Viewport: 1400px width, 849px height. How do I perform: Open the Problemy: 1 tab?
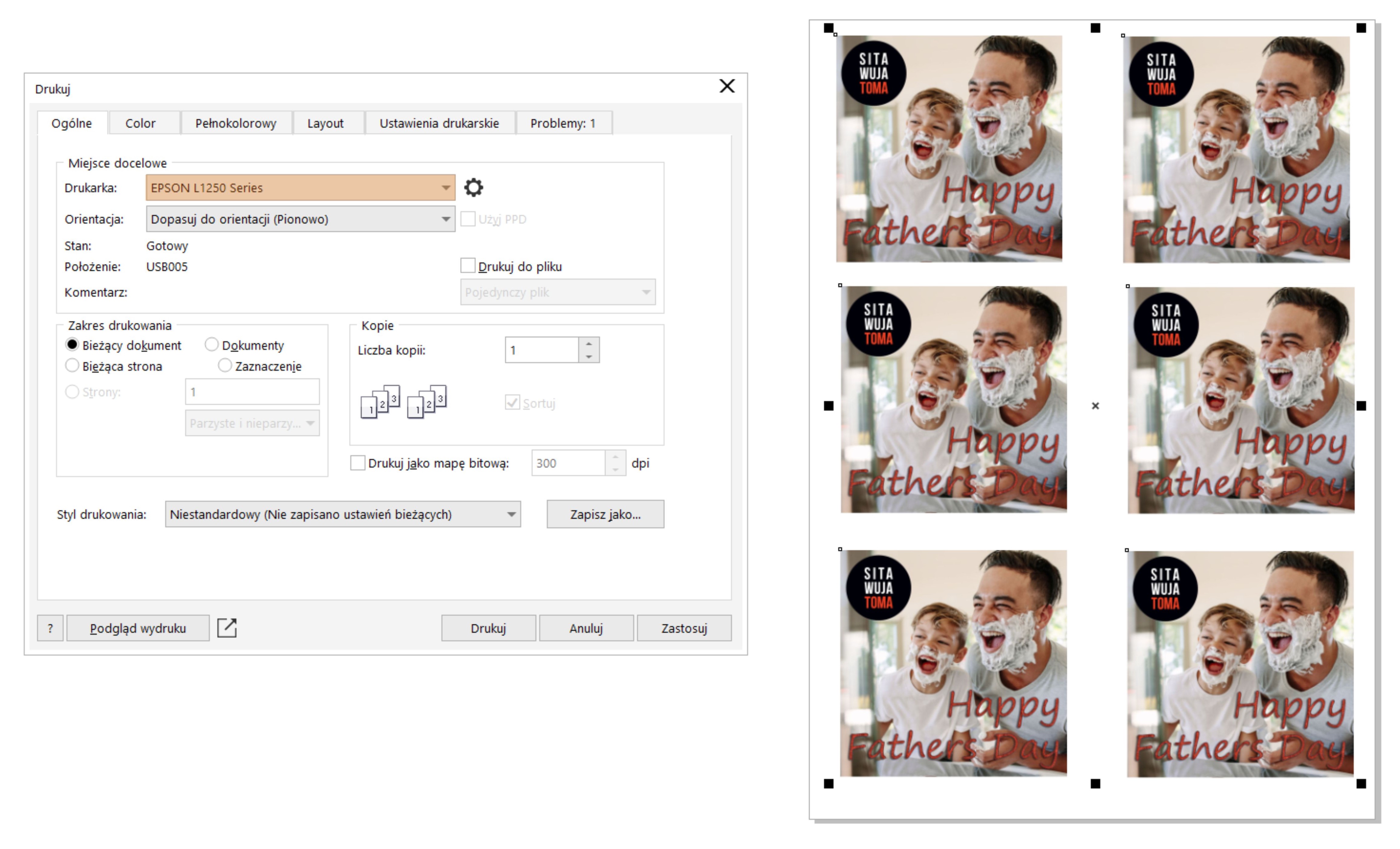[563, 123]
